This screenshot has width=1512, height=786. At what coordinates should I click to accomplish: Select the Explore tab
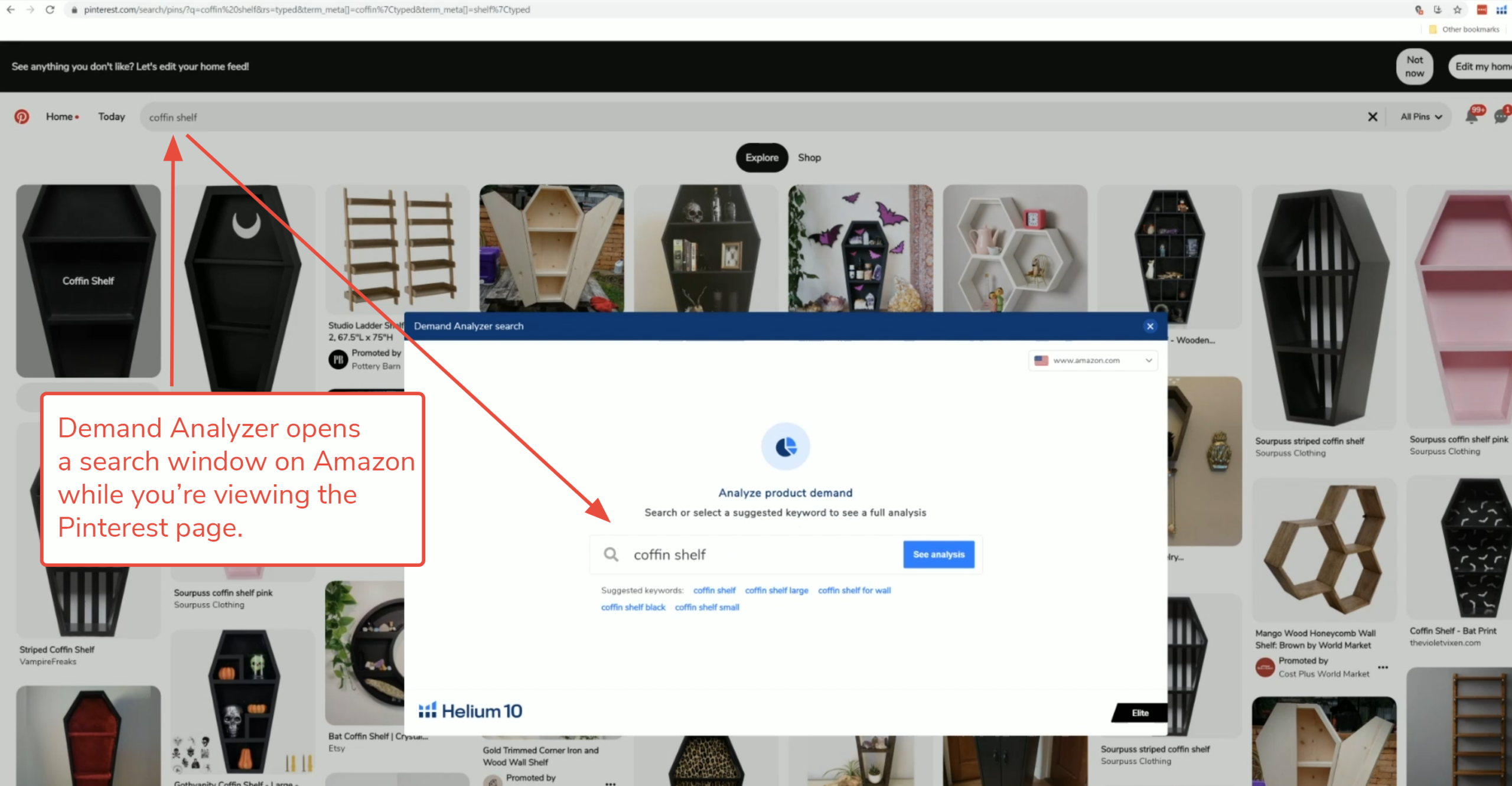[x=762, y=158]
